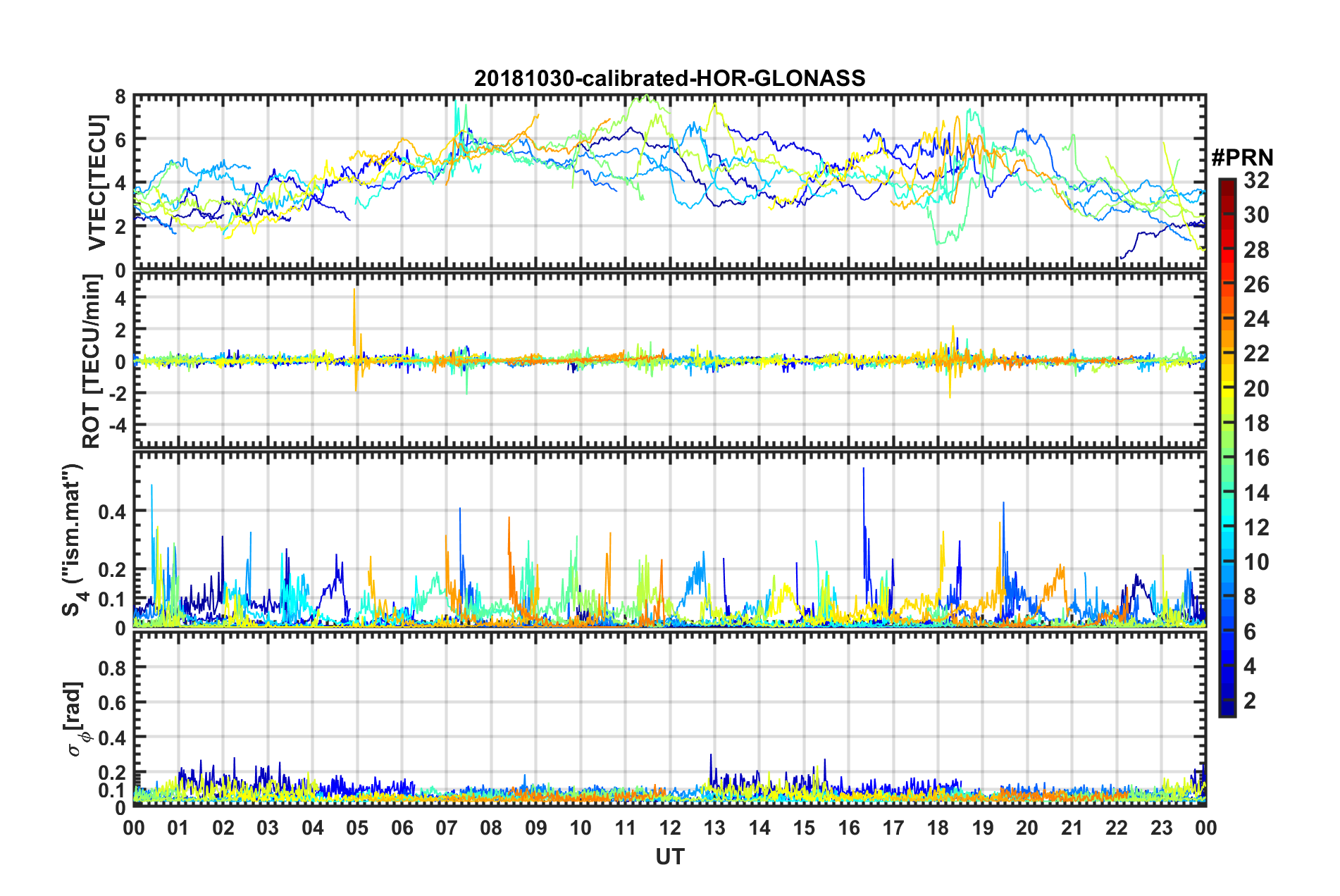
Task: Click the ROT [TECU/min] axis label
Action: (x=92, y=361)
